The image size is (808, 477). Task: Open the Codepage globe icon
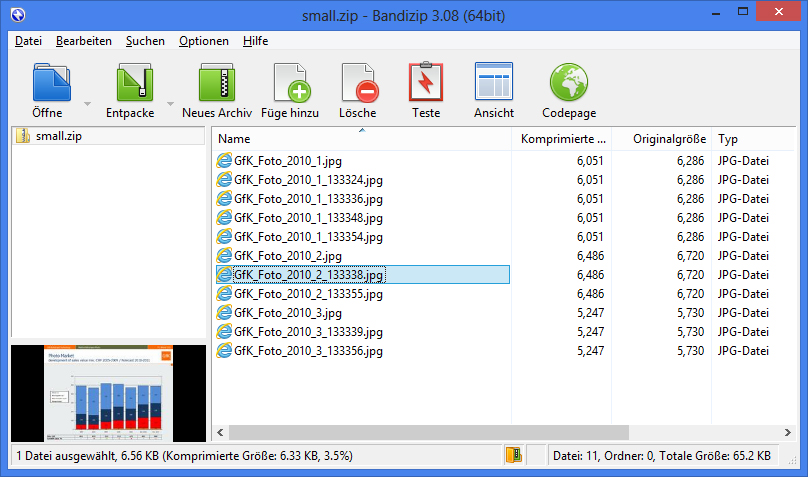coord(569,82)
